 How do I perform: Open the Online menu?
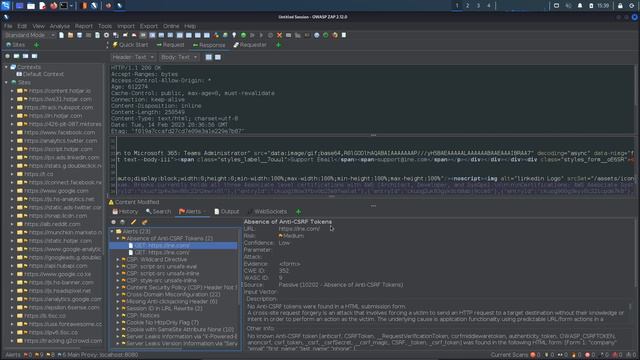(171, 26)
